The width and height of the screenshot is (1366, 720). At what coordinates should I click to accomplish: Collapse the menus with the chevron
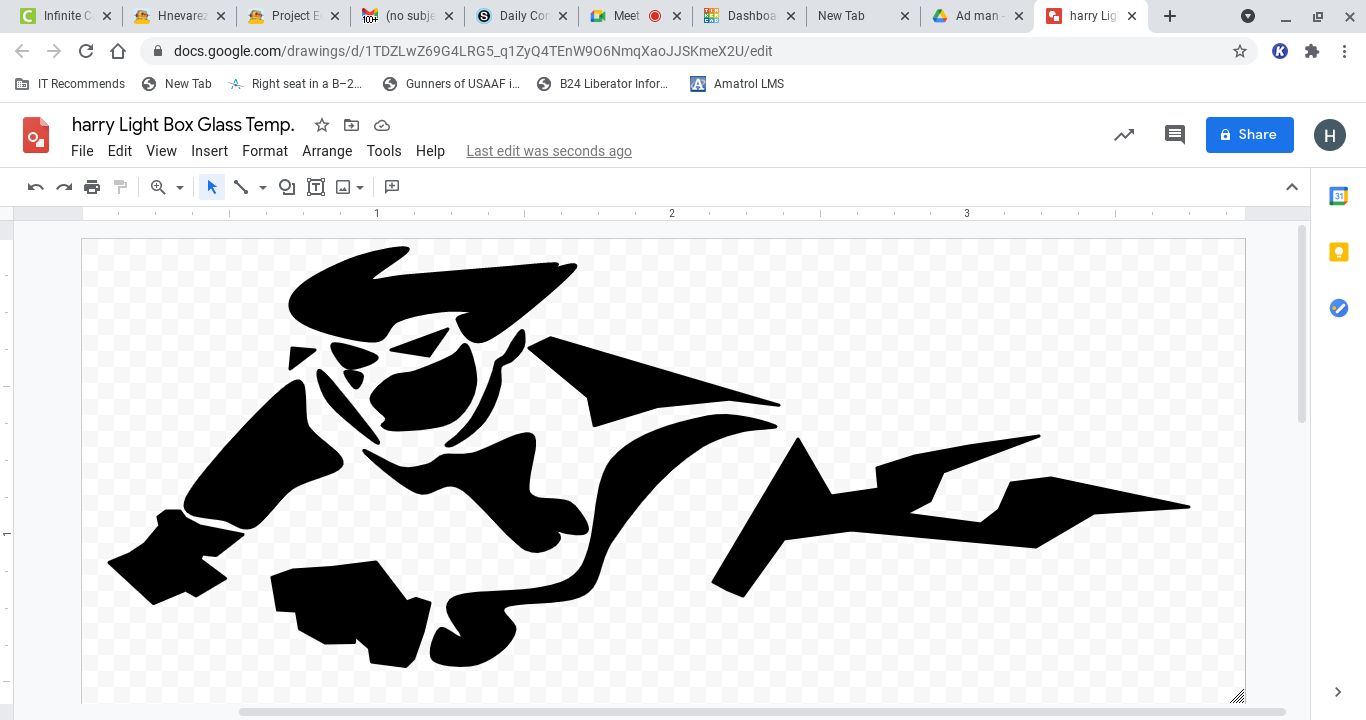point(1292,187)
